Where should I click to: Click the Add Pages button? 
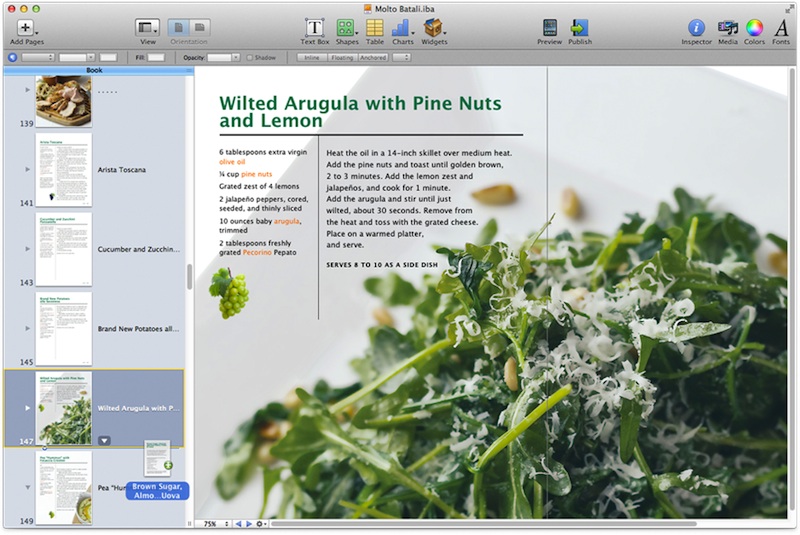coord(25,28)
